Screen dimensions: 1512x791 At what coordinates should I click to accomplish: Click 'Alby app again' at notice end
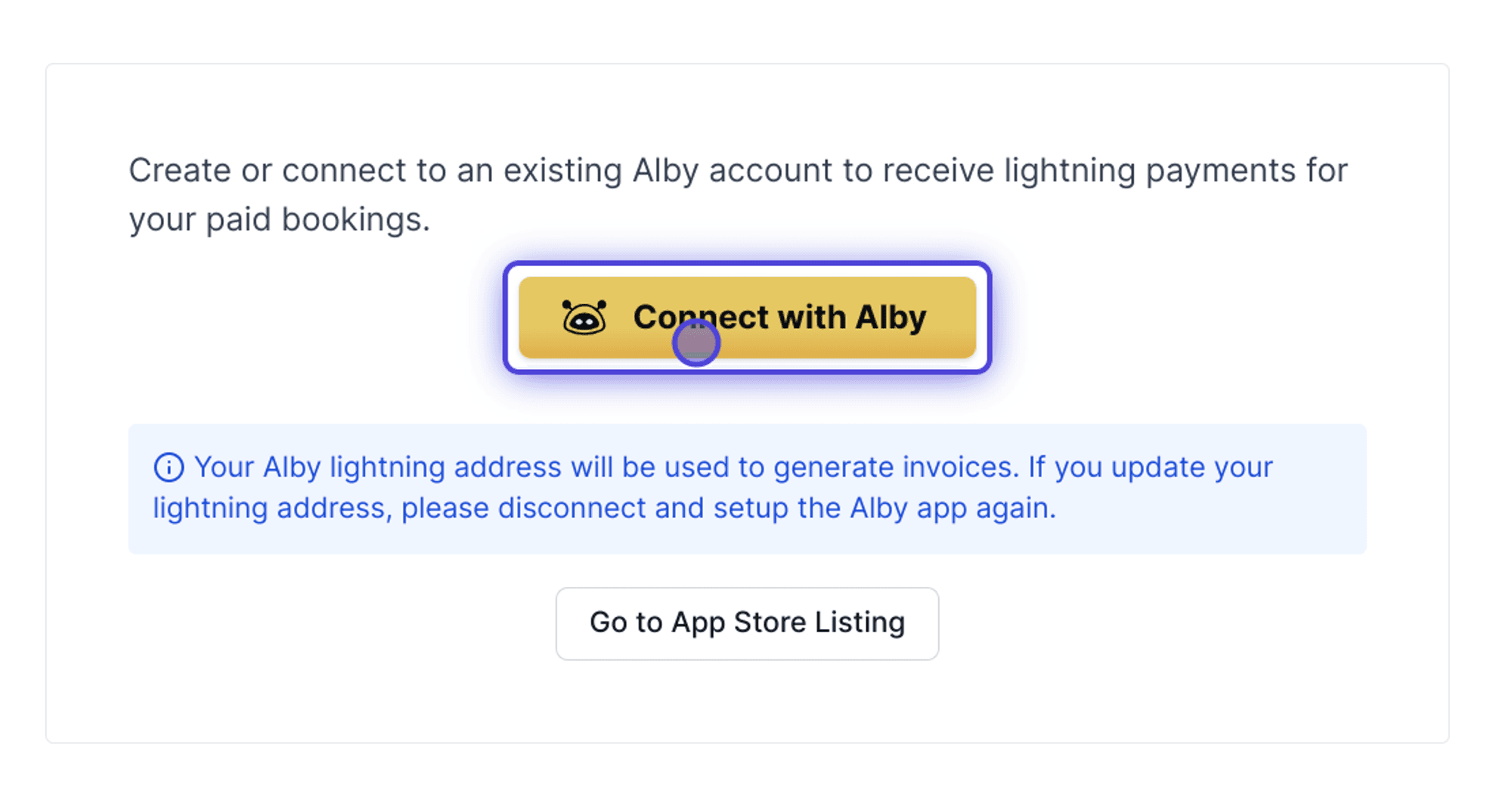[x=953, y=508]
